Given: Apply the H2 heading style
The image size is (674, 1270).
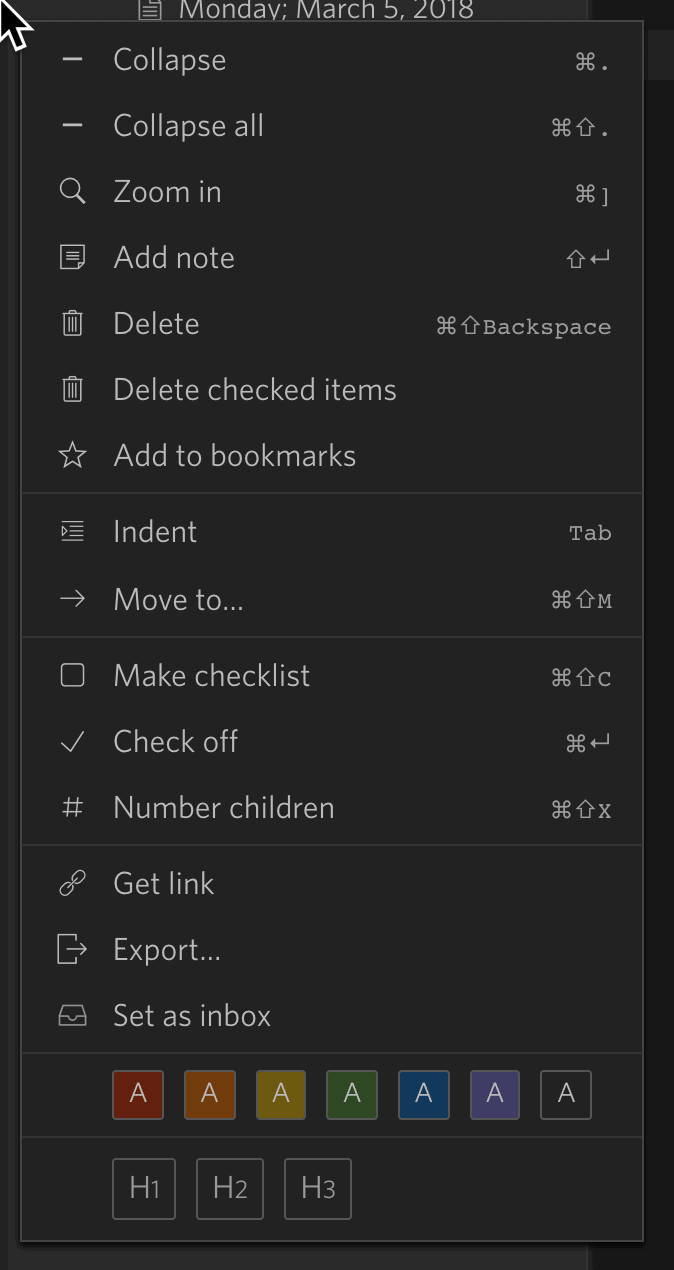Looking at the screenshot, I should point(230,1189).
